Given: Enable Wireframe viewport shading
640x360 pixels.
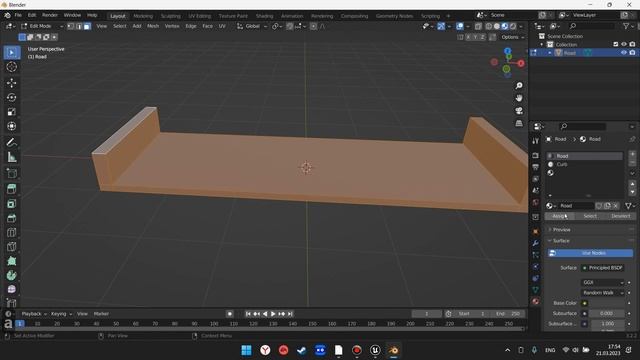Looking at the screenshot, I should click(x=489, y=26).
